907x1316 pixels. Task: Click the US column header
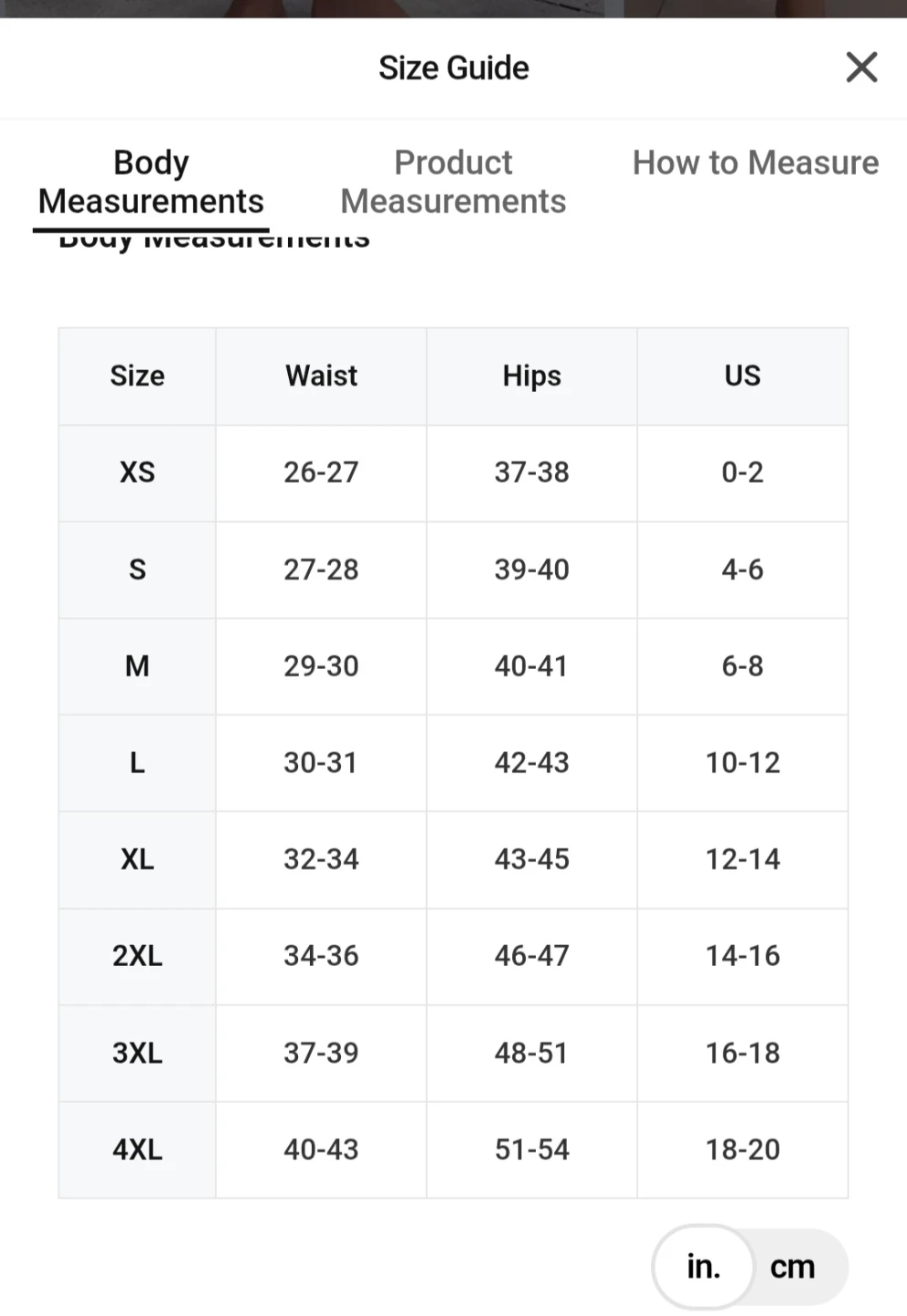(742, 376)
